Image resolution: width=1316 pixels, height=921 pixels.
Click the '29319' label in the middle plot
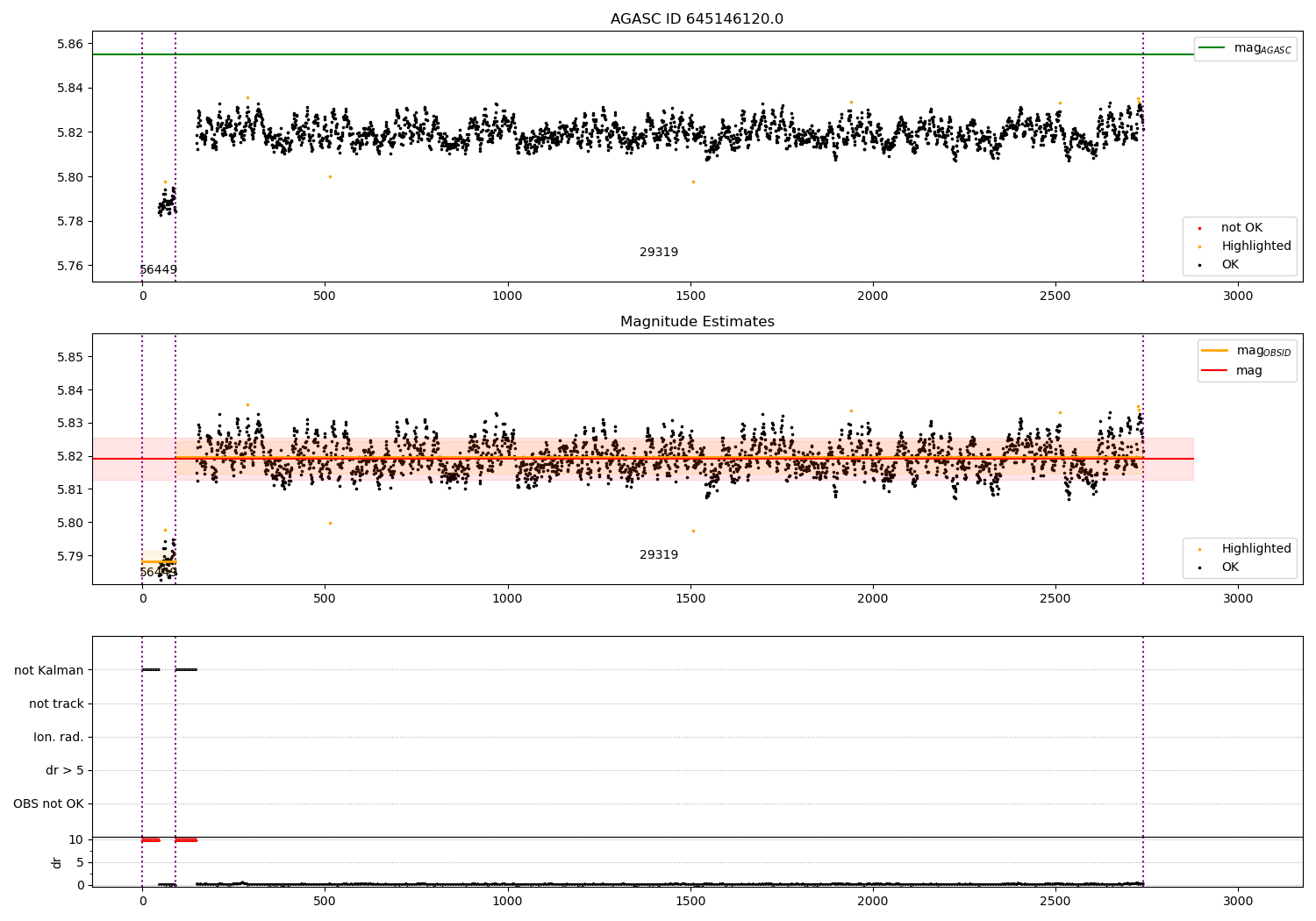click(659, 555)
